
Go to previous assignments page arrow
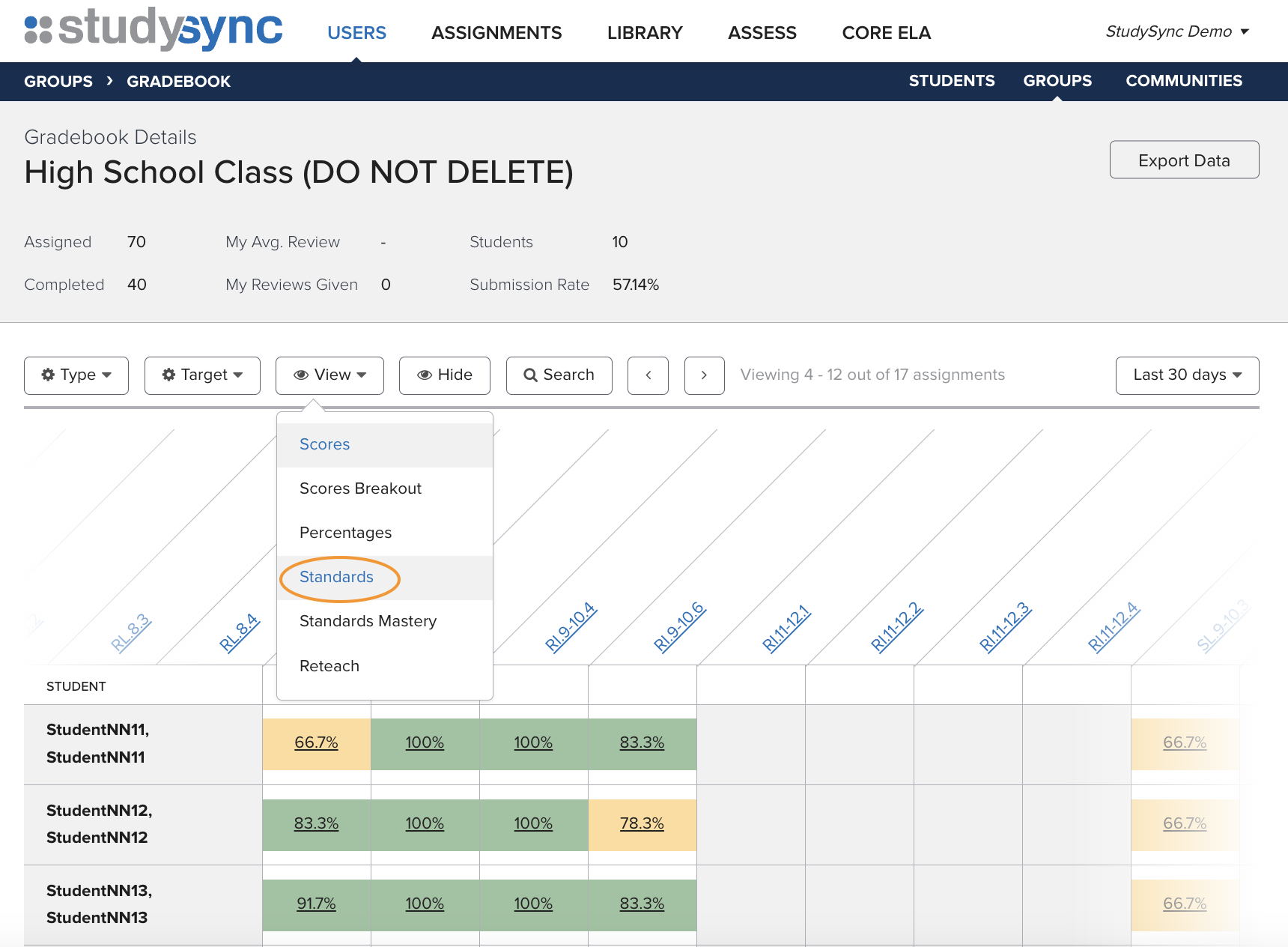click(x=648, y=375)
